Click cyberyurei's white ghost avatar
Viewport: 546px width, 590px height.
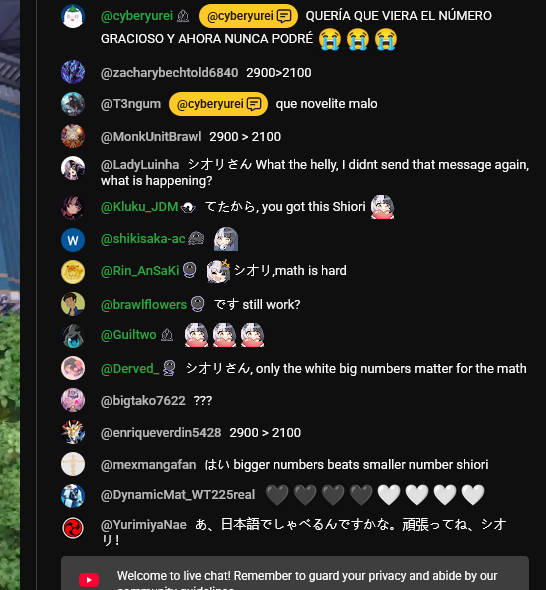[x=73, y=16]
